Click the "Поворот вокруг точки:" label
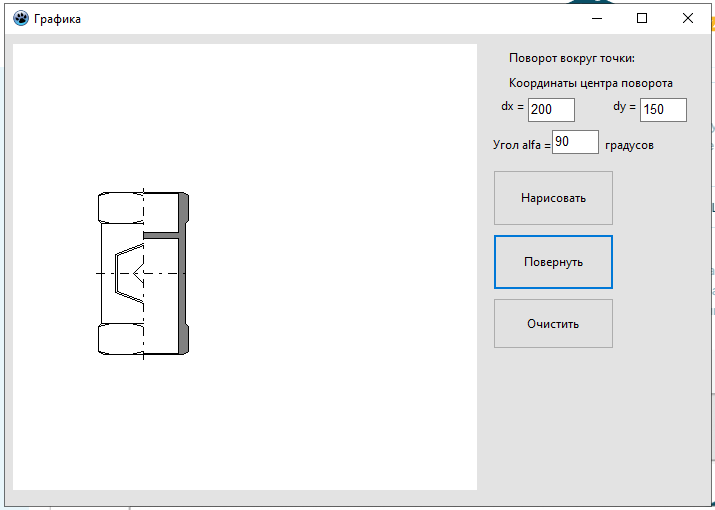Viewport: 715px width, 510px height. pyautogui.click(x=571, y=58)
